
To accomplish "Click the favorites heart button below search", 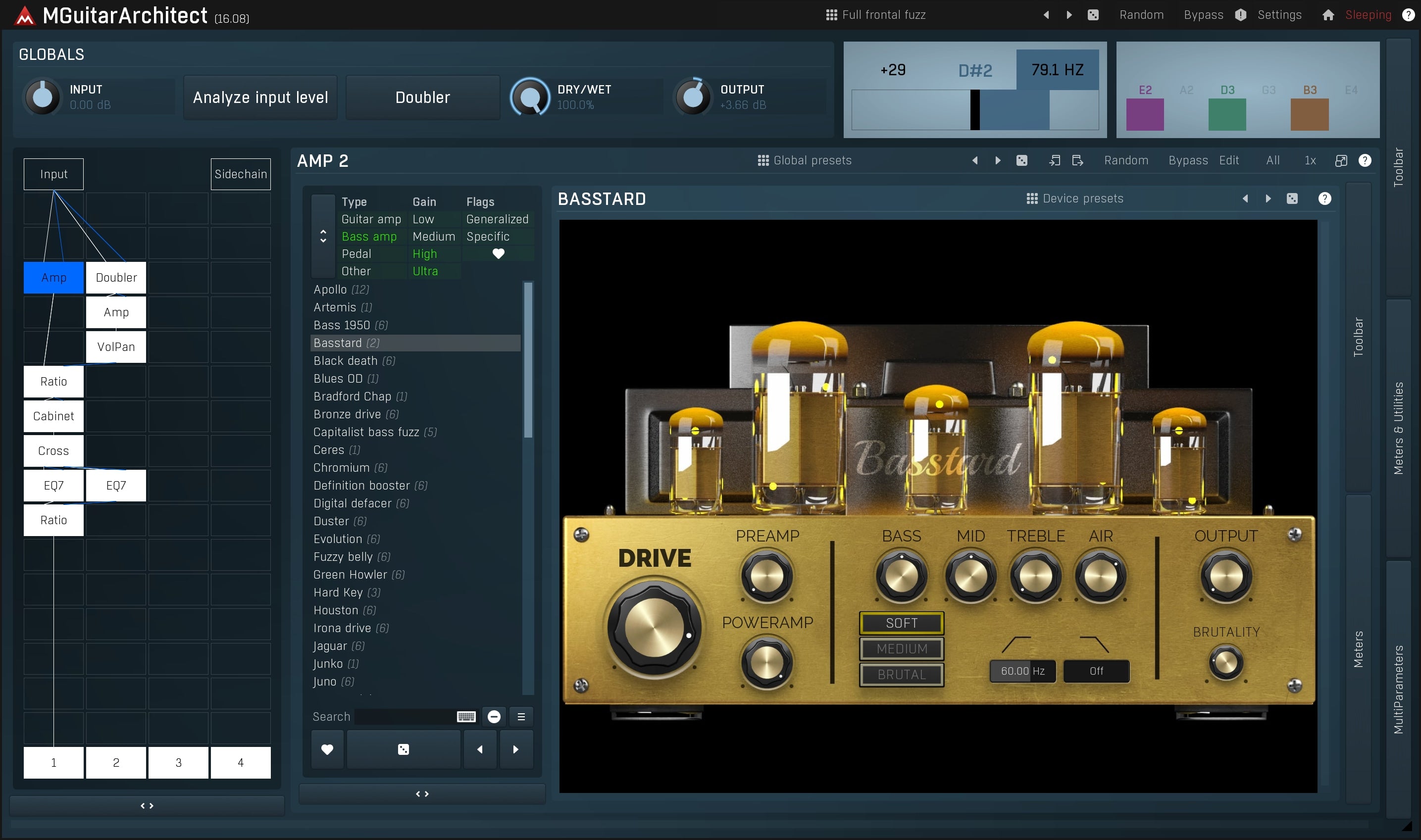I will [327, 749].
